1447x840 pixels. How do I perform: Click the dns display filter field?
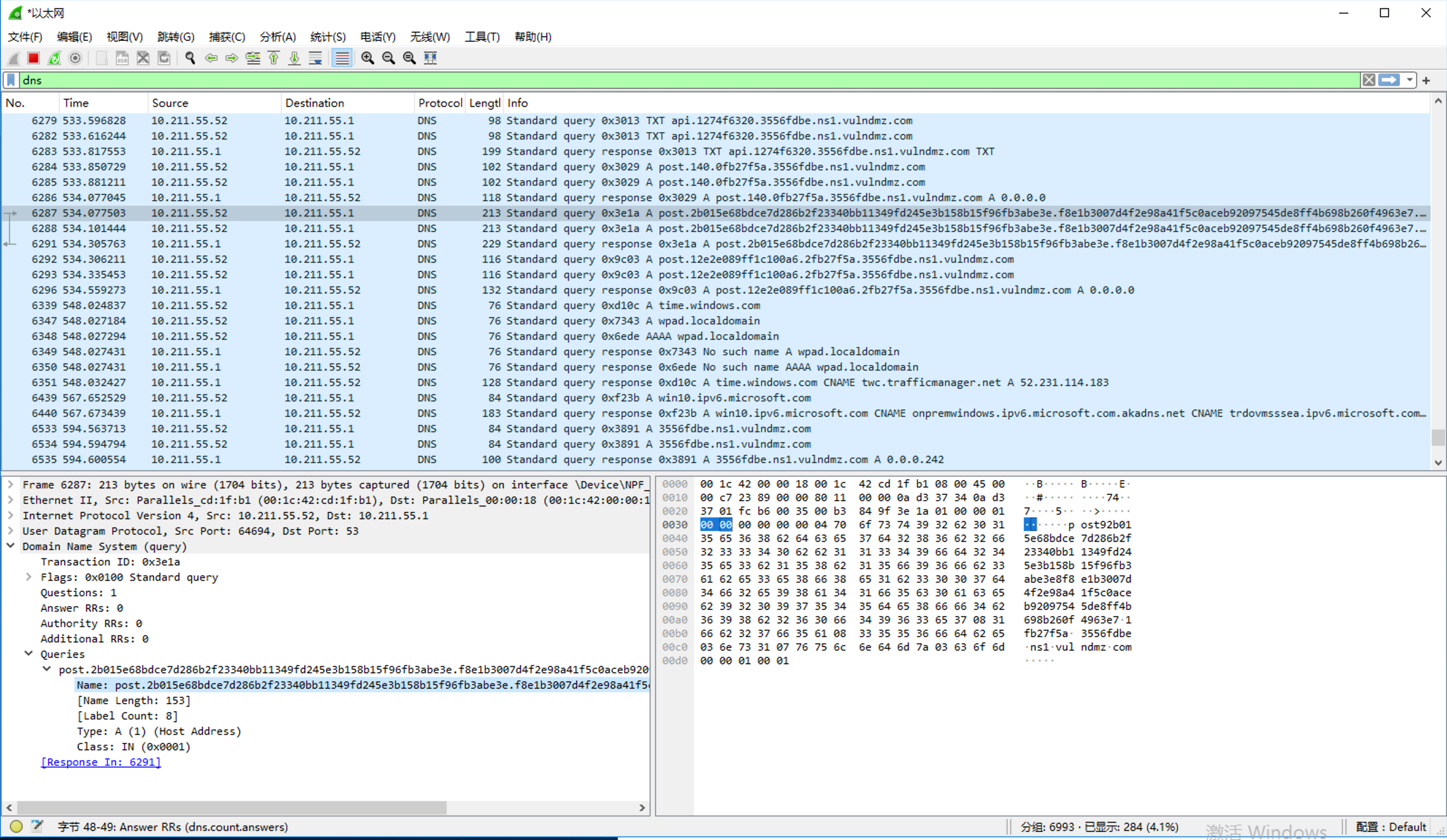click(689, 80)
